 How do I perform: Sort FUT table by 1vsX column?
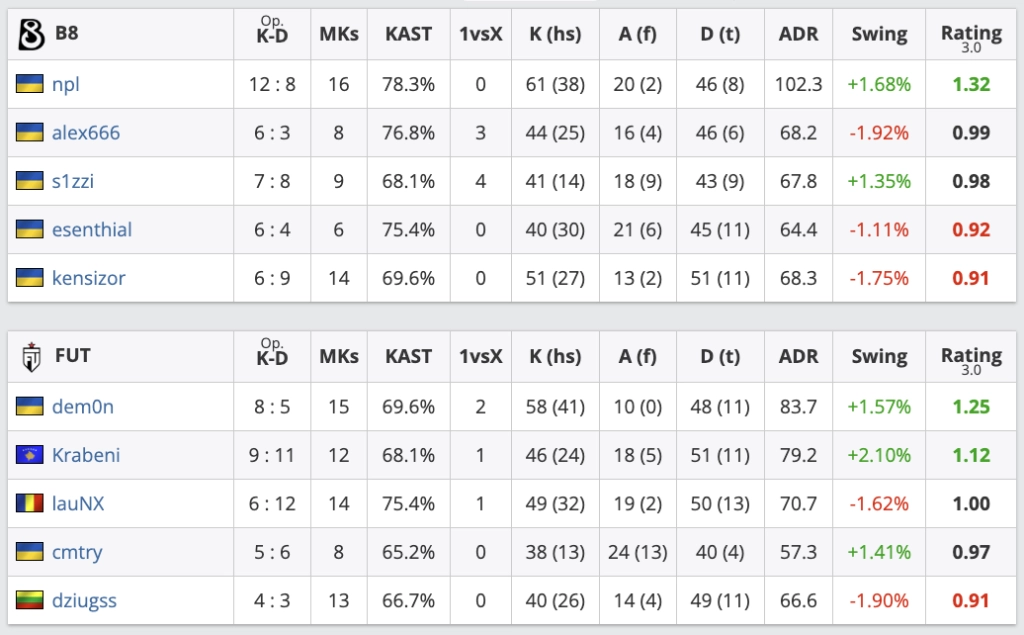(x=481, y=357)
